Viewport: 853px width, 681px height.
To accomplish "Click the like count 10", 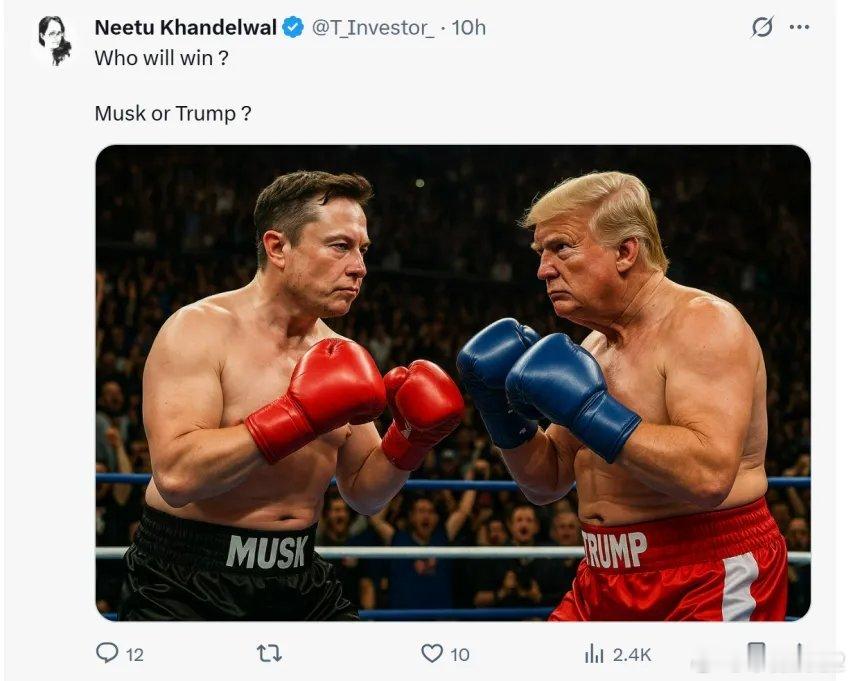I will (460, 654).
